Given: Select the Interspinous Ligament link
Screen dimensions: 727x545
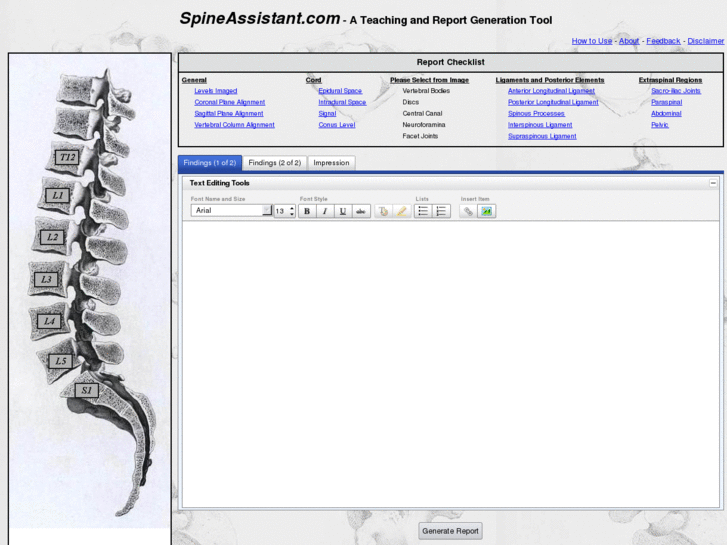Looking at the screenshot, I should click(x=540, y=125).
